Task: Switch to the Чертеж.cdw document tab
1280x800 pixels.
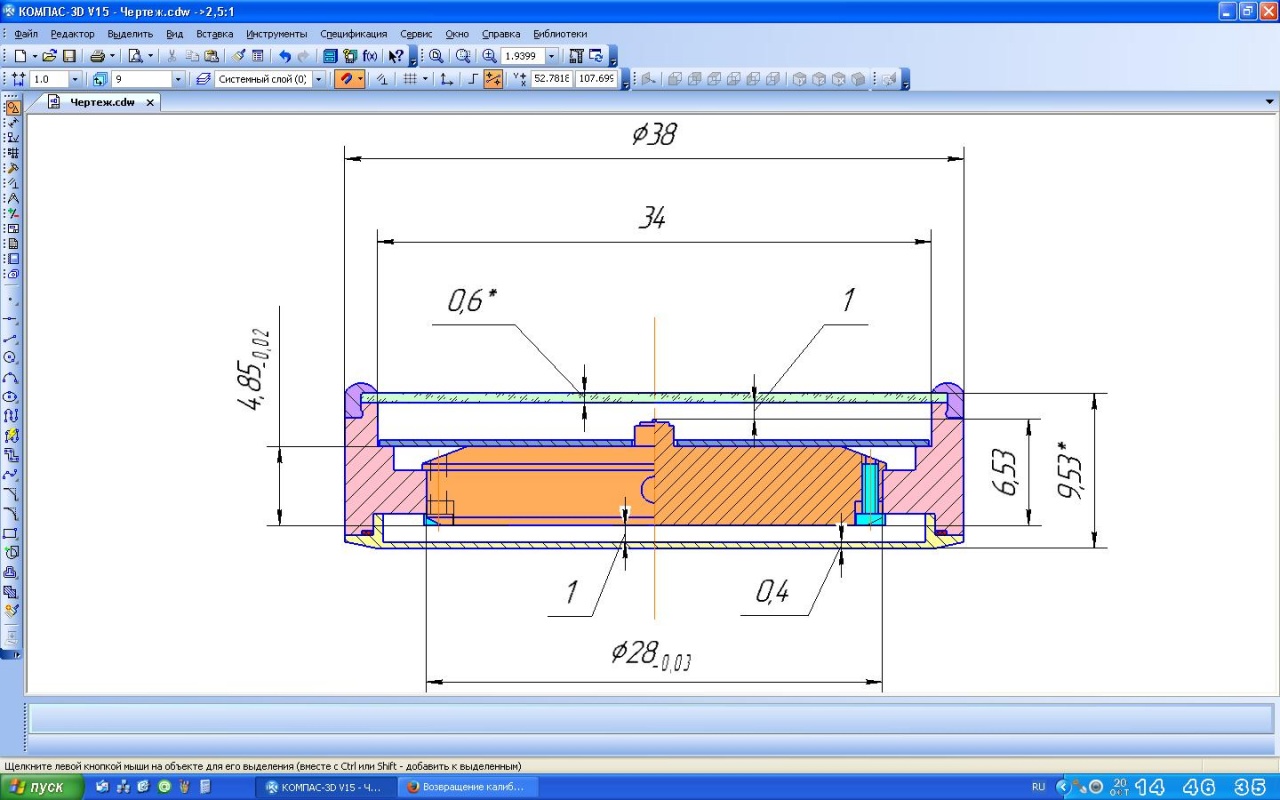Action: click(101, 102)
